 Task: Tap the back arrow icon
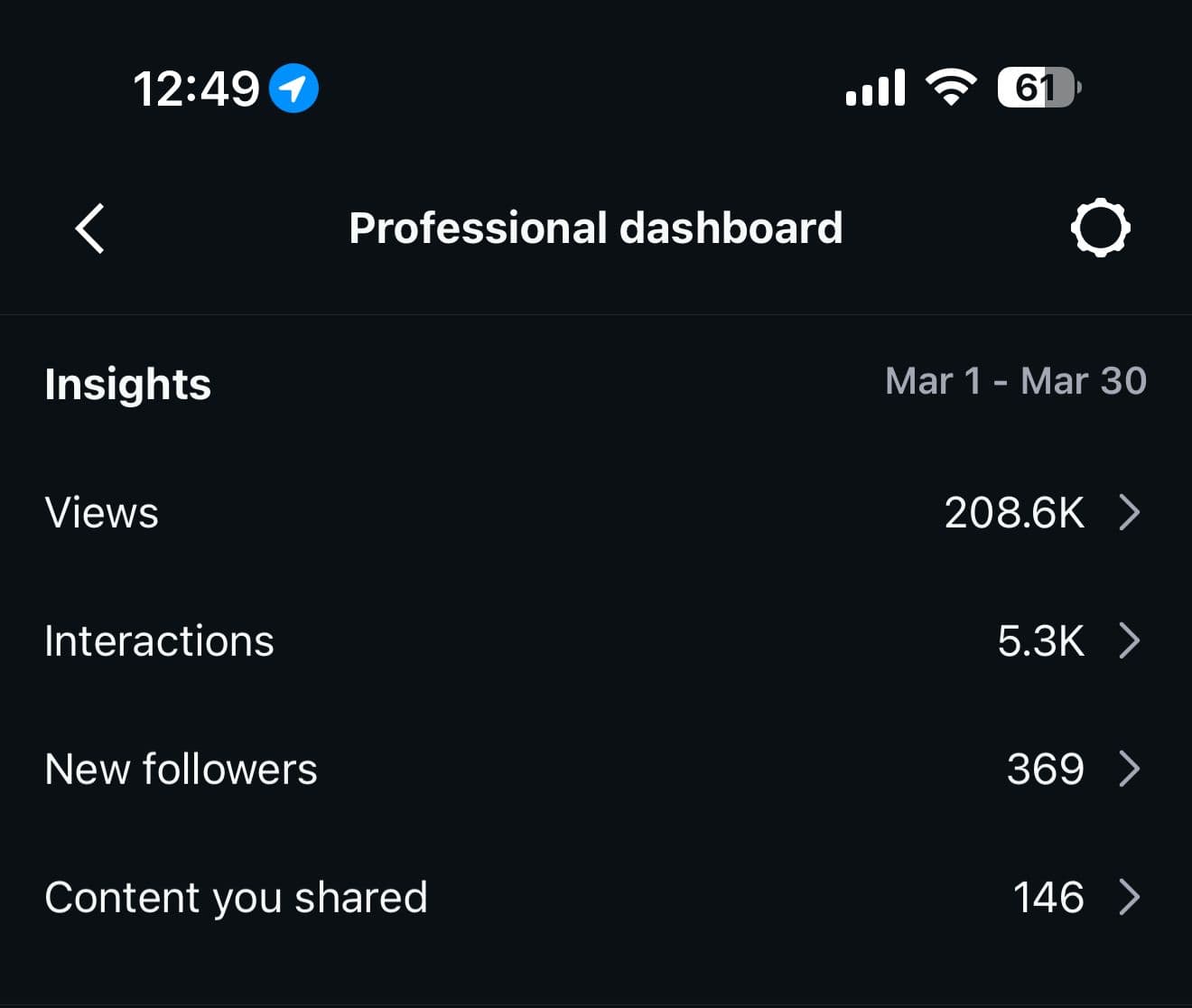tap(89, 229)
